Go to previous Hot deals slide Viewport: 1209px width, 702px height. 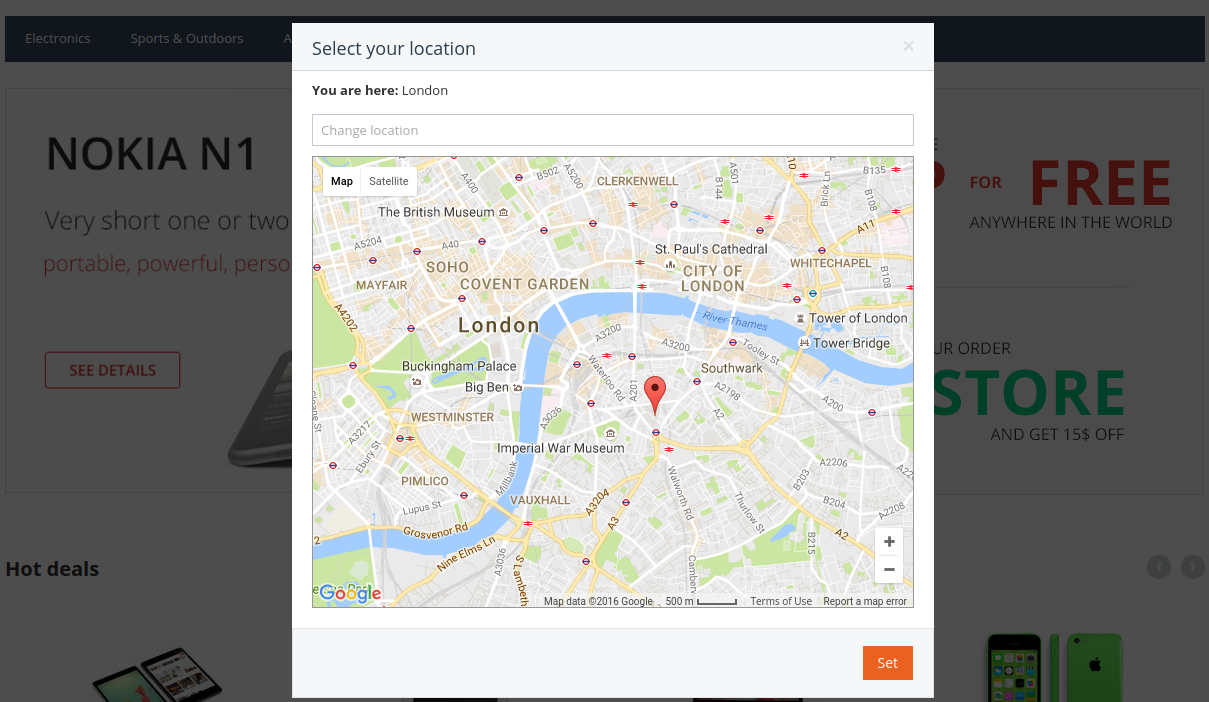click(x=1159, y=567)
